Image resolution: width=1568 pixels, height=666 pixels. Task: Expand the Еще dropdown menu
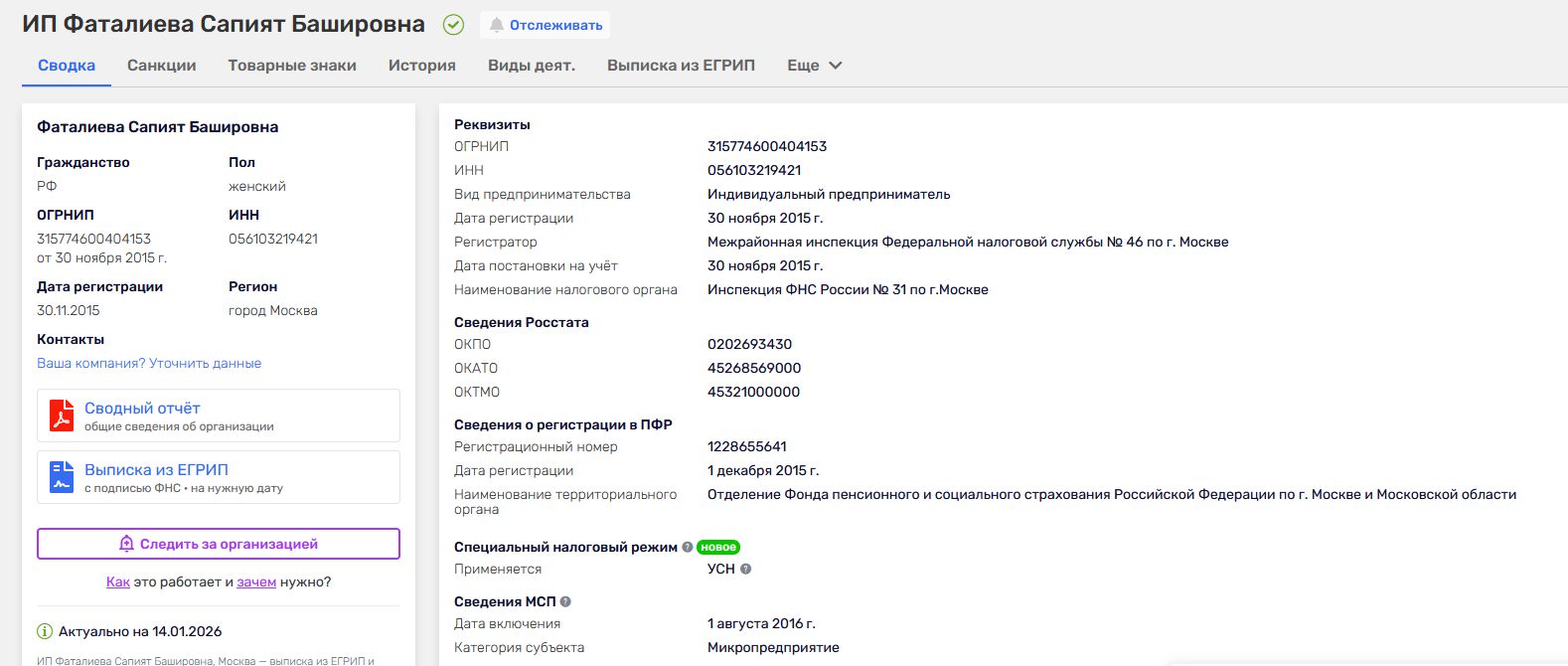pyautogui.click(x=814, y=66)
